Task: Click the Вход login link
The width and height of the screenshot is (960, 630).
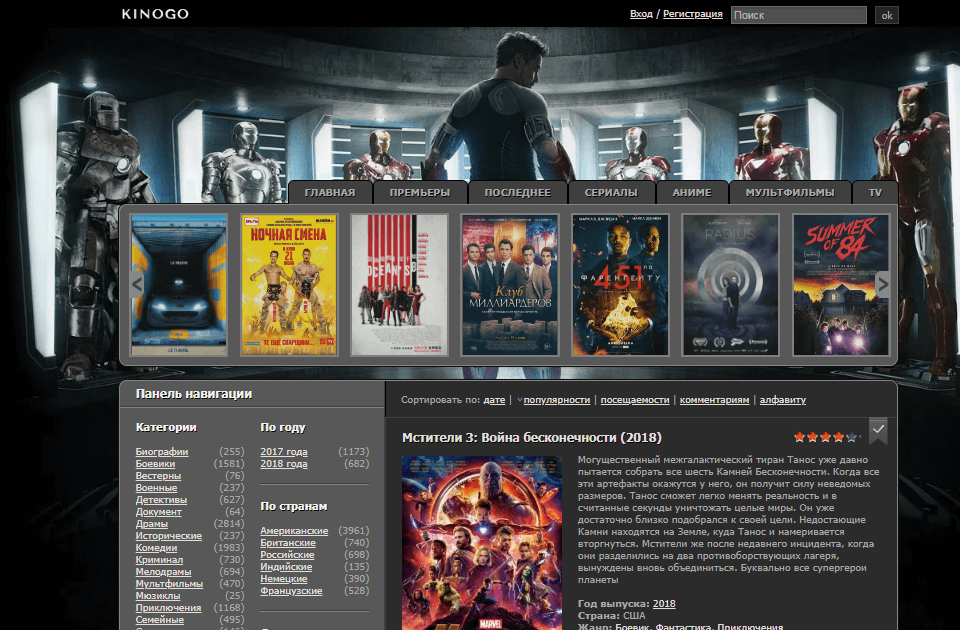Action: point(641,14)
